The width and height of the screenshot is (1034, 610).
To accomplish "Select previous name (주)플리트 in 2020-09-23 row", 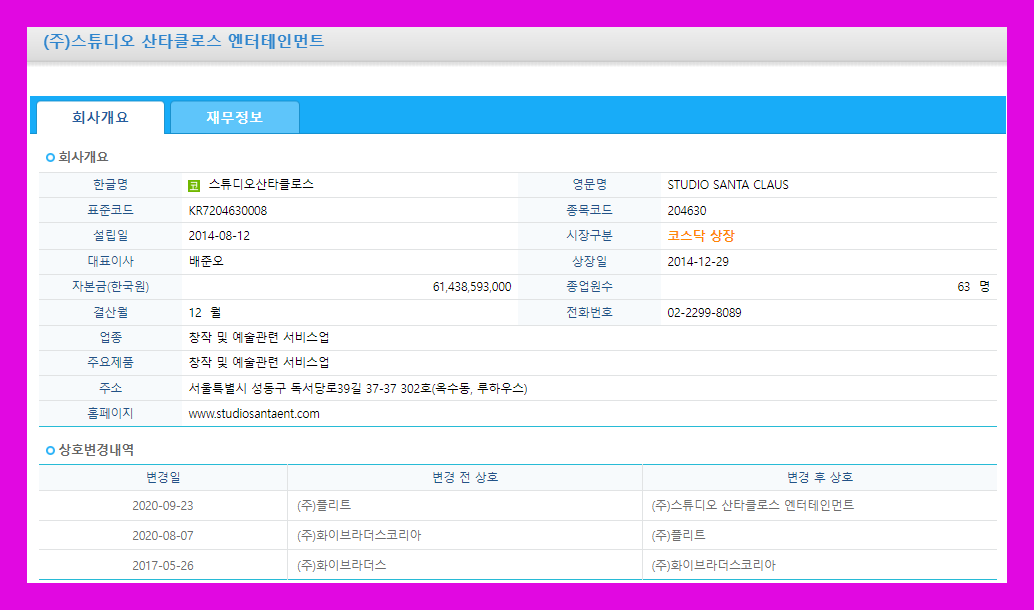I will pyautogui.click(x=324, y=505).
